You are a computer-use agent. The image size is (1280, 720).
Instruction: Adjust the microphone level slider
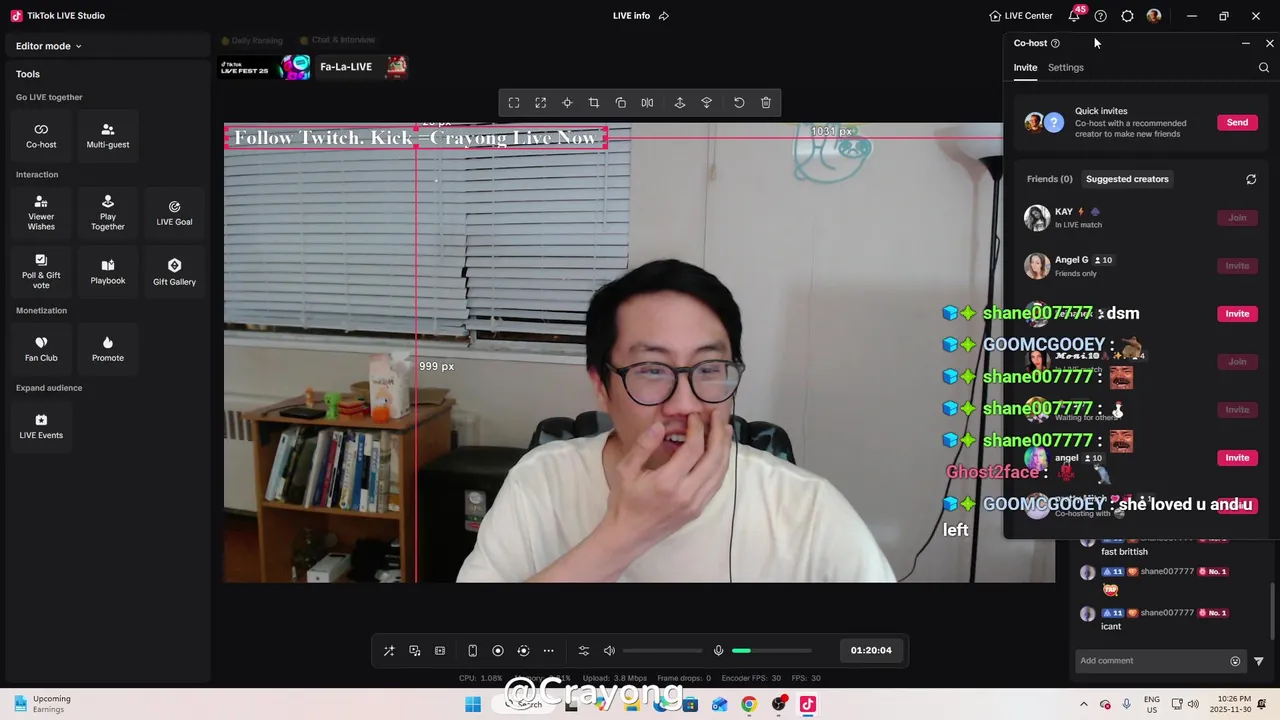771,651
